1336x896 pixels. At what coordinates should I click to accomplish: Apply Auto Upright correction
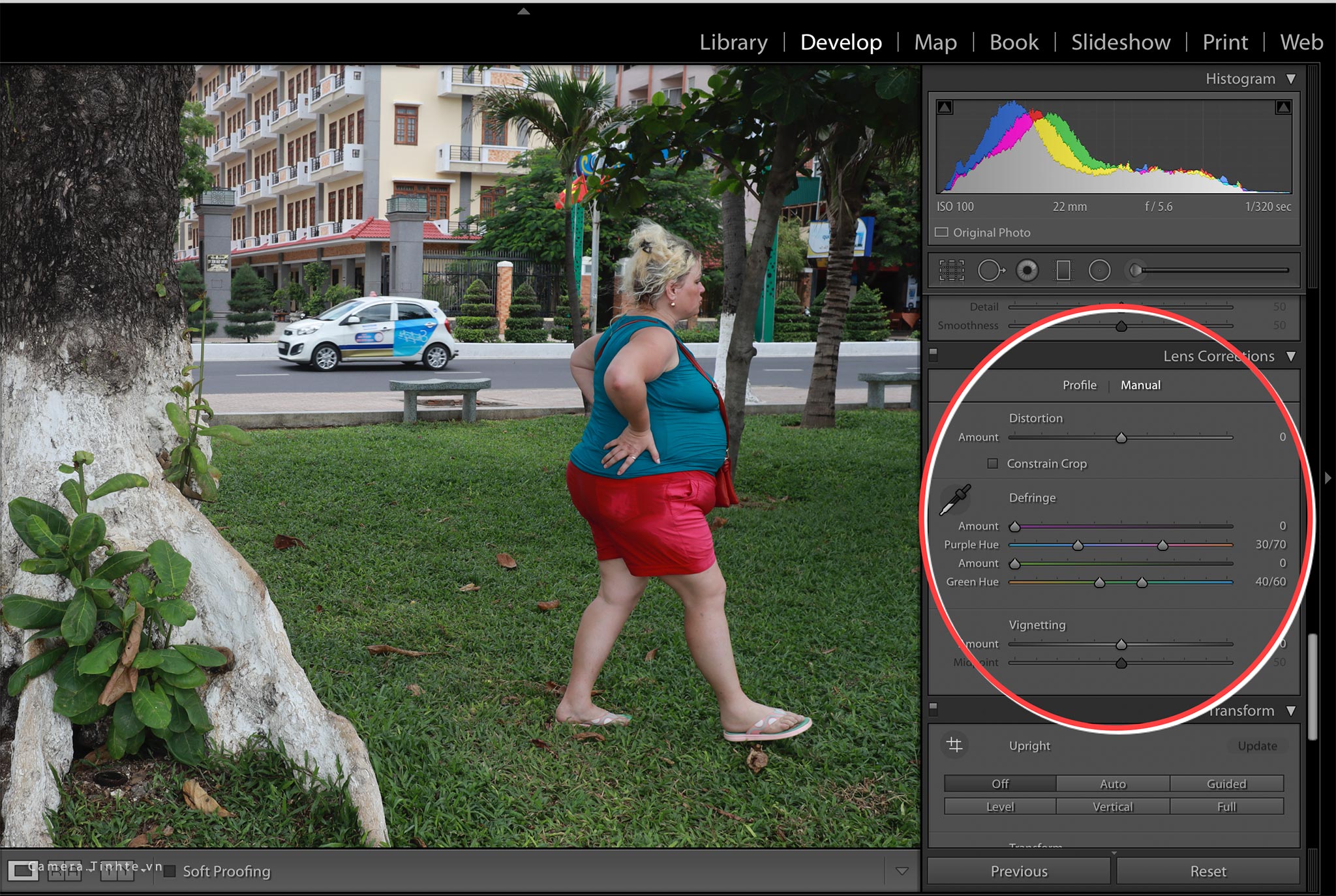pos(1113,784)
